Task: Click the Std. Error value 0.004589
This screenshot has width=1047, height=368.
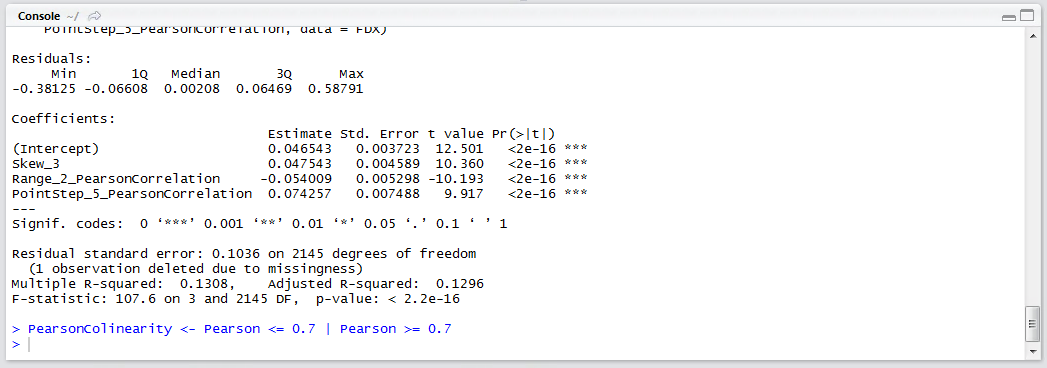Action: point(388,164)
